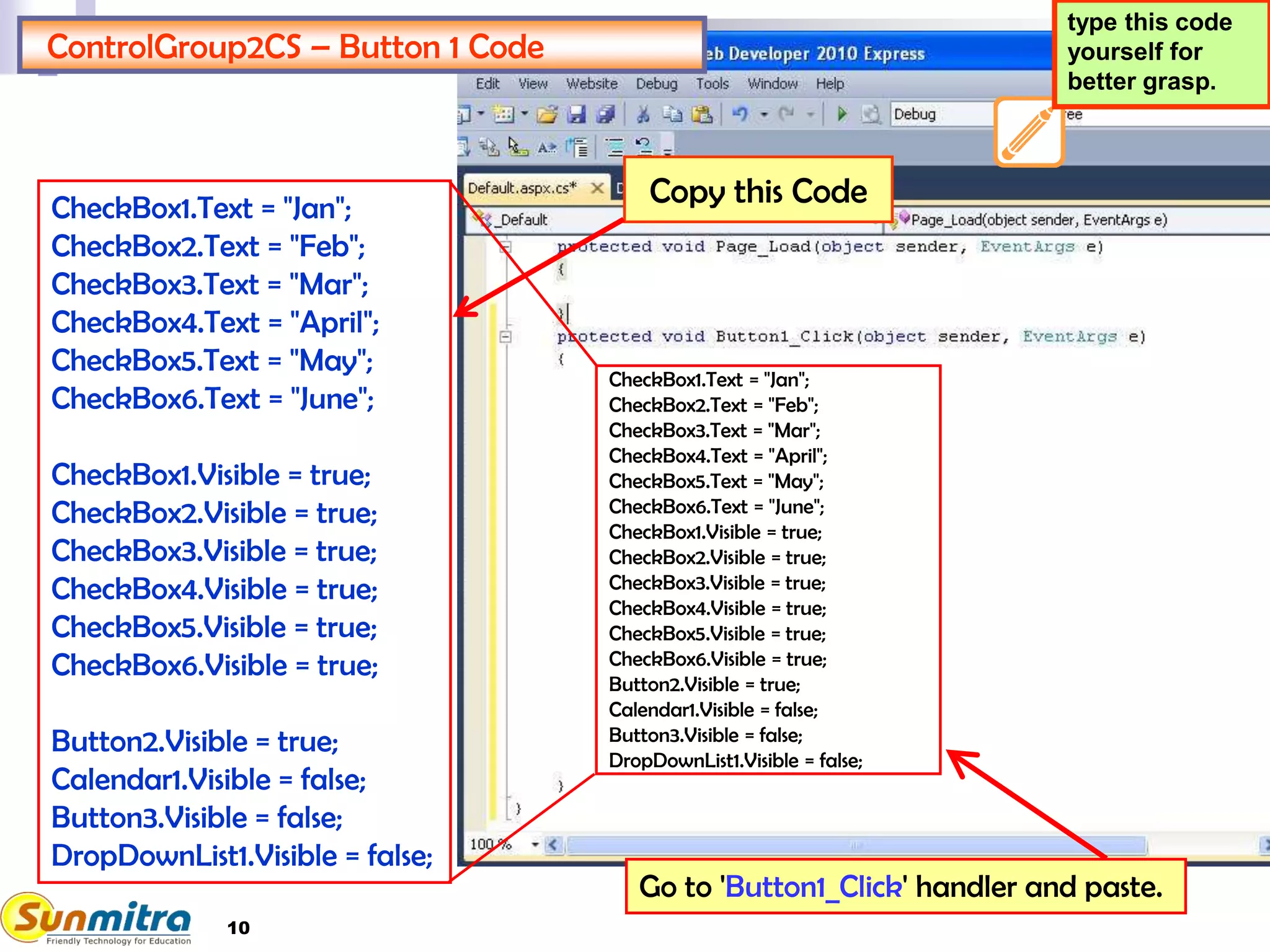Collapse the Button1_Click method outline box
Image resolution: width=1270 pixels, height=952 pixels.
(506, 337)
